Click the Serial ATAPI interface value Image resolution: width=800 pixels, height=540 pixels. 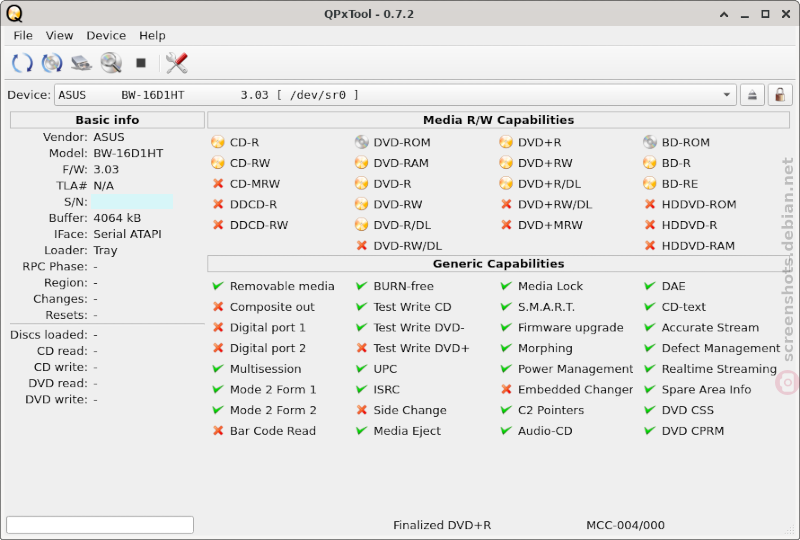(127, 234)
